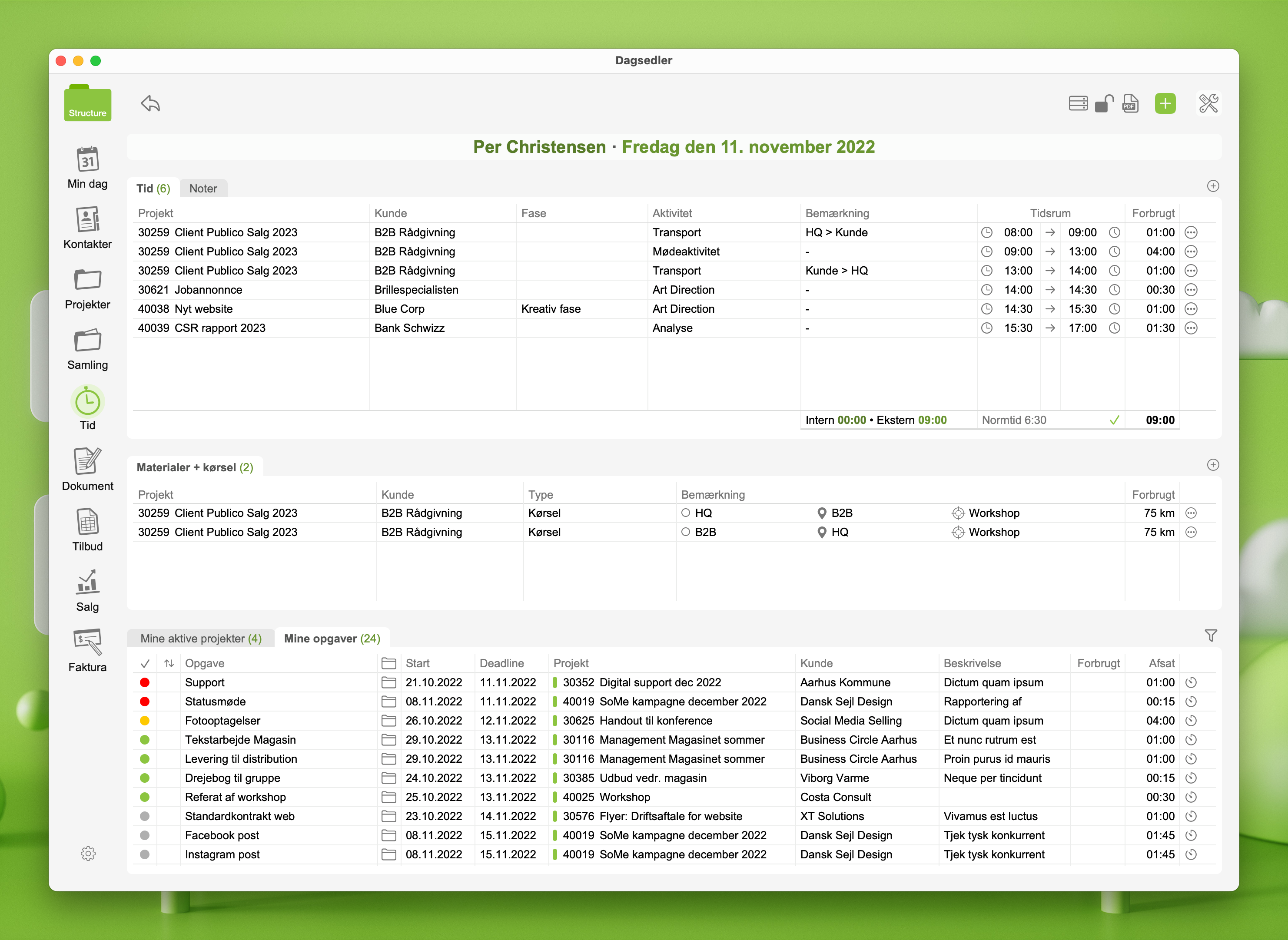
Task: Export day sheet as PDF
Action: 1130,103
